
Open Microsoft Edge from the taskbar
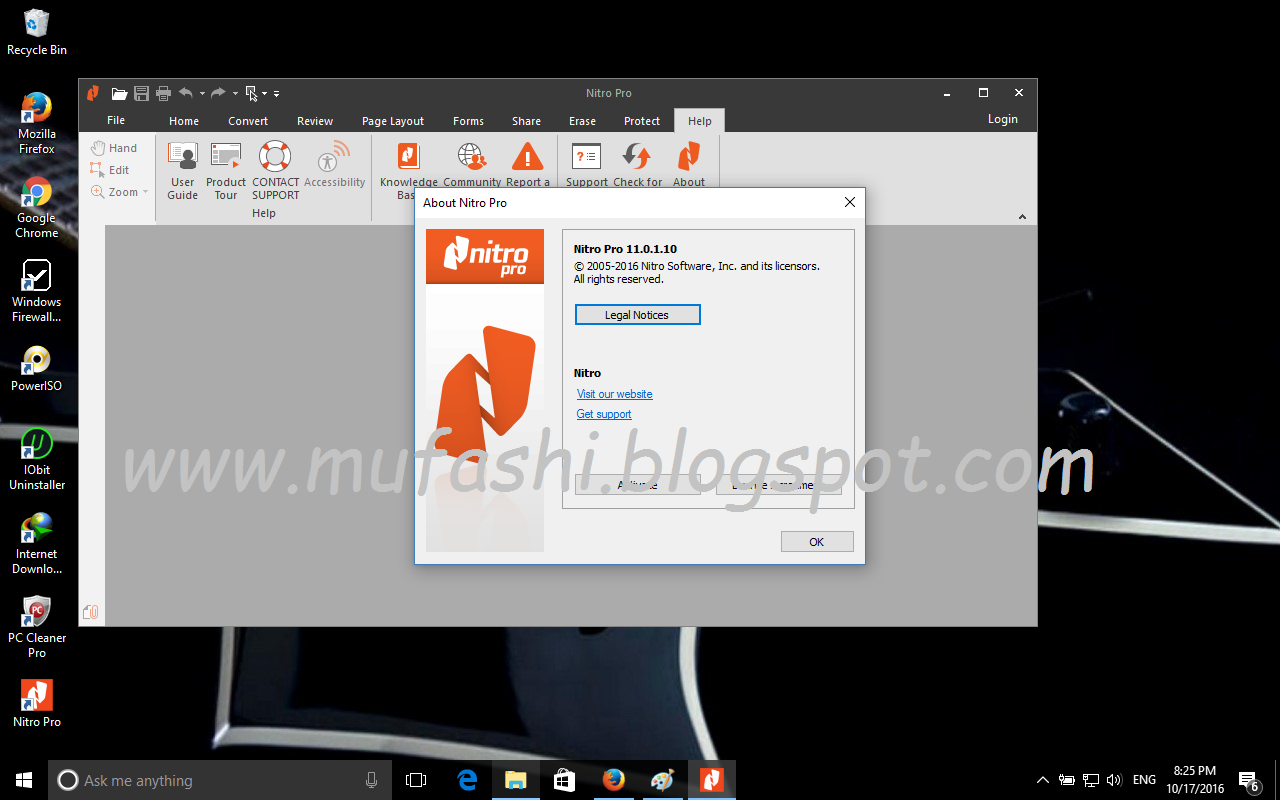pos(467,780)
